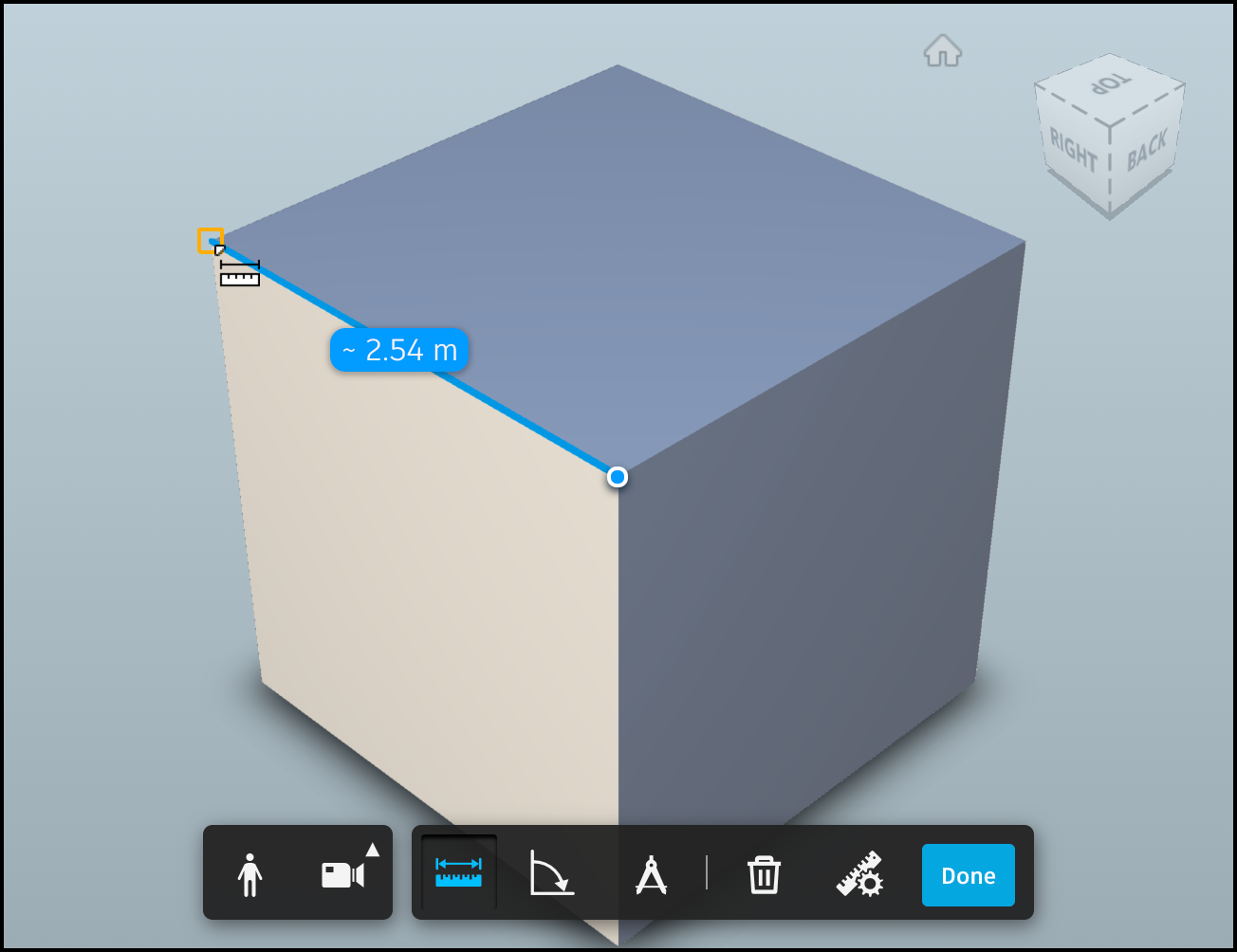The image size is (1237, 952).
Task: Click the Home view icon
Action: pos(943,51)
